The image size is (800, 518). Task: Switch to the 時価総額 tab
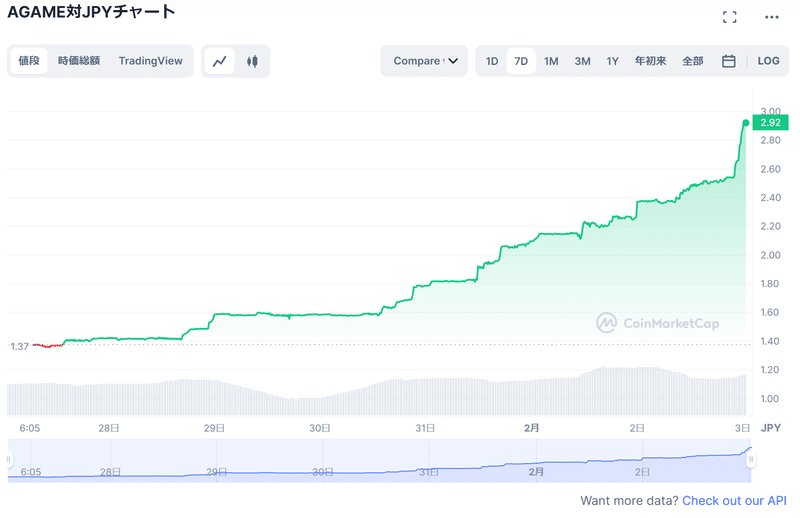point(79,61)
